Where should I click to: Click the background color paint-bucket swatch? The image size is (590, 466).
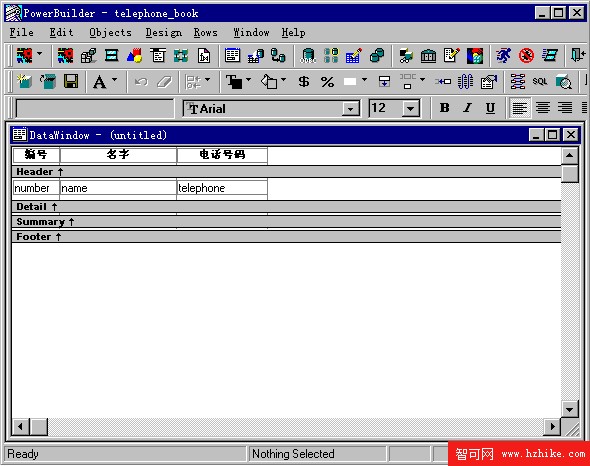coord(269,81)
